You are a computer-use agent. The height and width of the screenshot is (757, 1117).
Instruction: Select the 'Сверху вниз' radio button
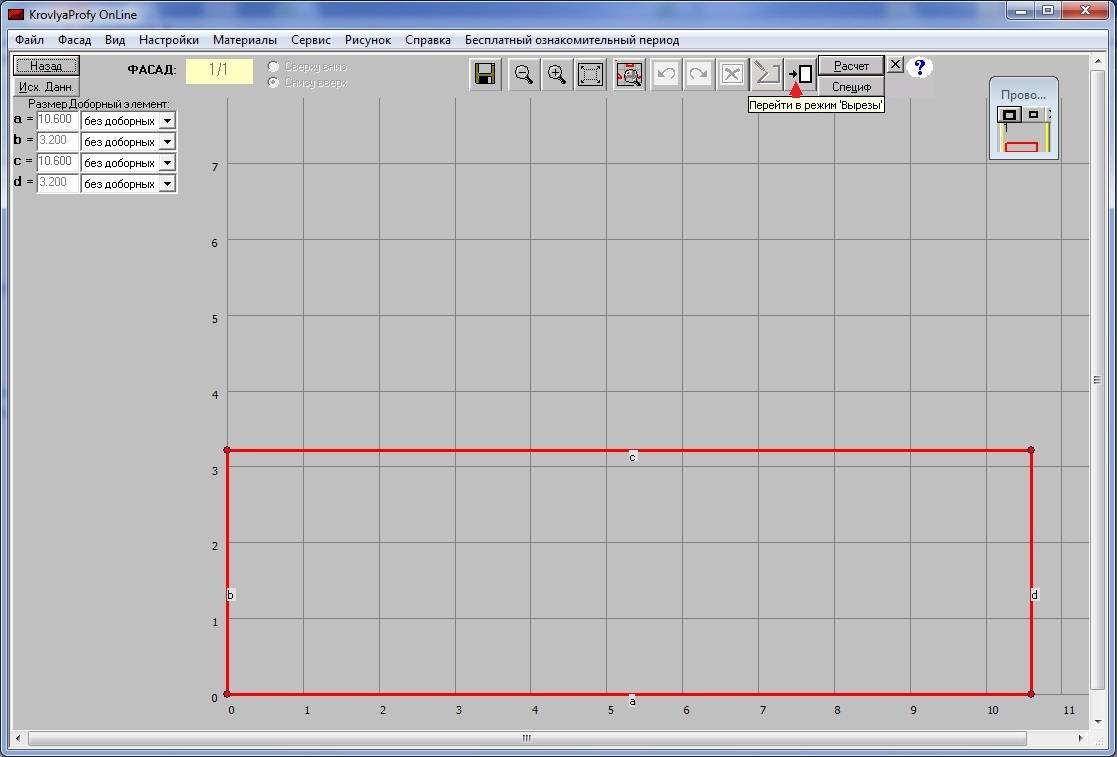point(274,67)
